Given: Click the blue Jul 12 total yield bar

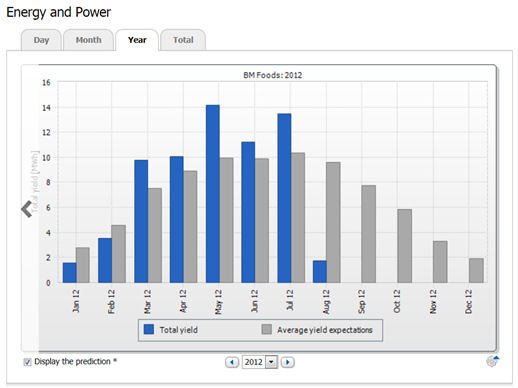Looking at the screenshot, I should click(x=284, y=198).
